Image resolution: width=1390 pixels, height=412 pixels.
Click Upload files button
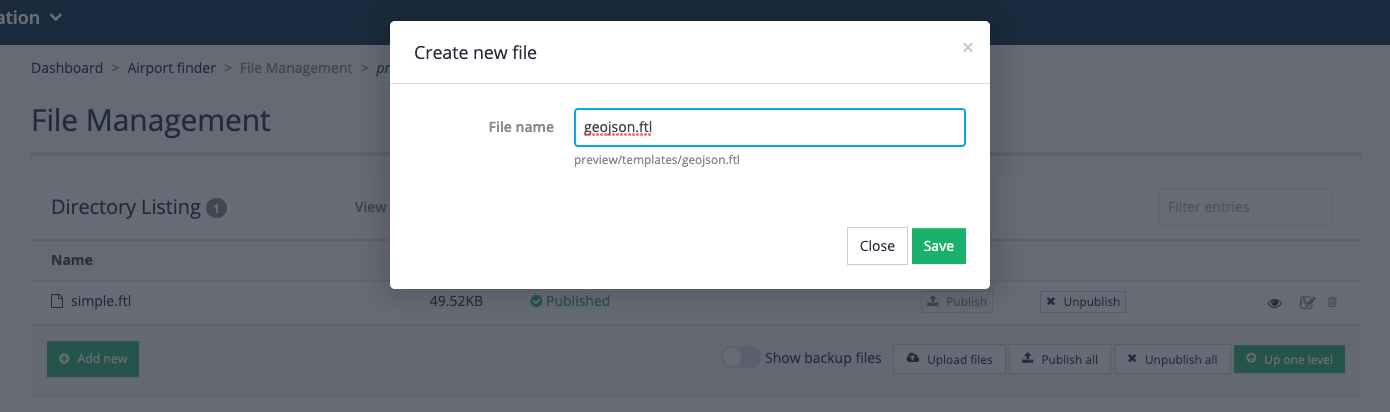(949, 359)
